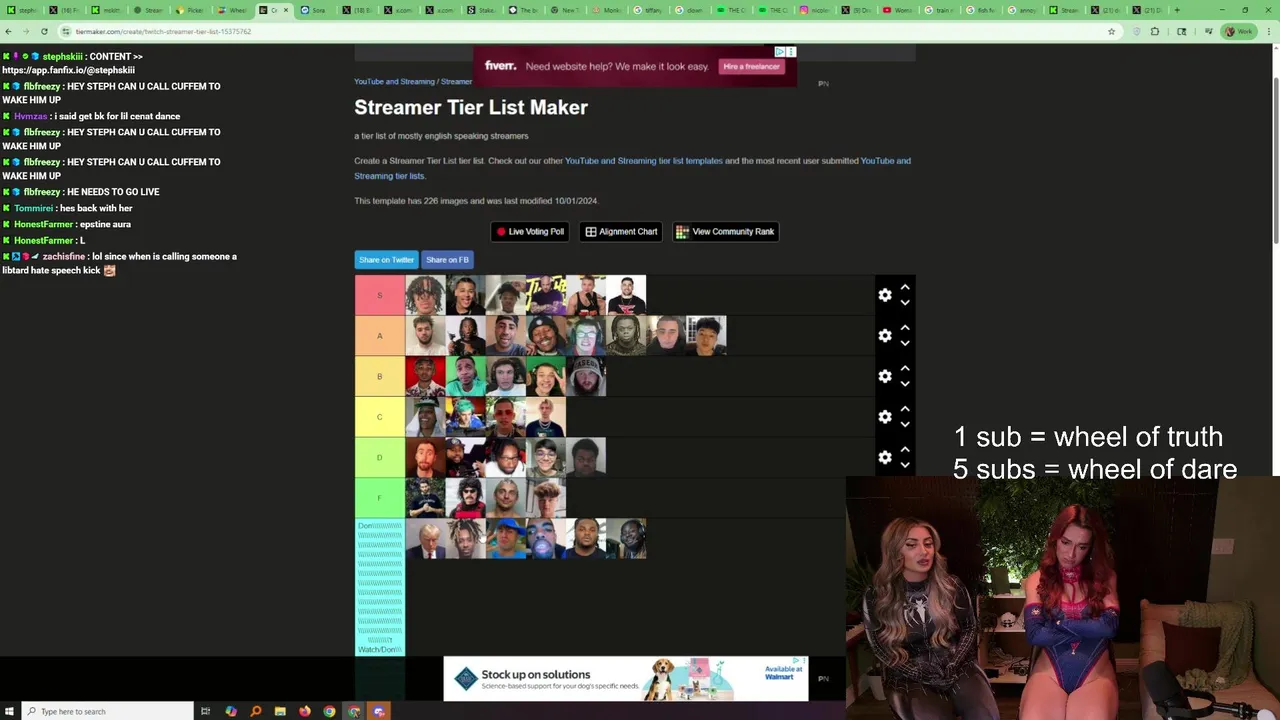Switch to the tiffany browser tab
Screen dimensions: 1280x720
click(x=649, y=10)
